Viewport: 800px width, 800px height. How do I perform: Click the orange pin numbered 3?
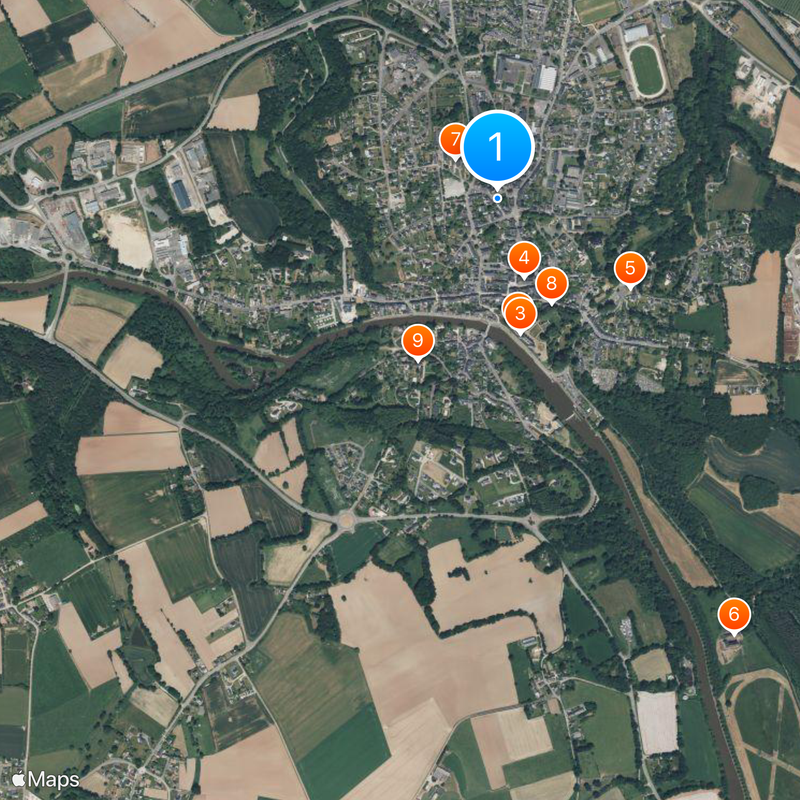tap(520, 314)
